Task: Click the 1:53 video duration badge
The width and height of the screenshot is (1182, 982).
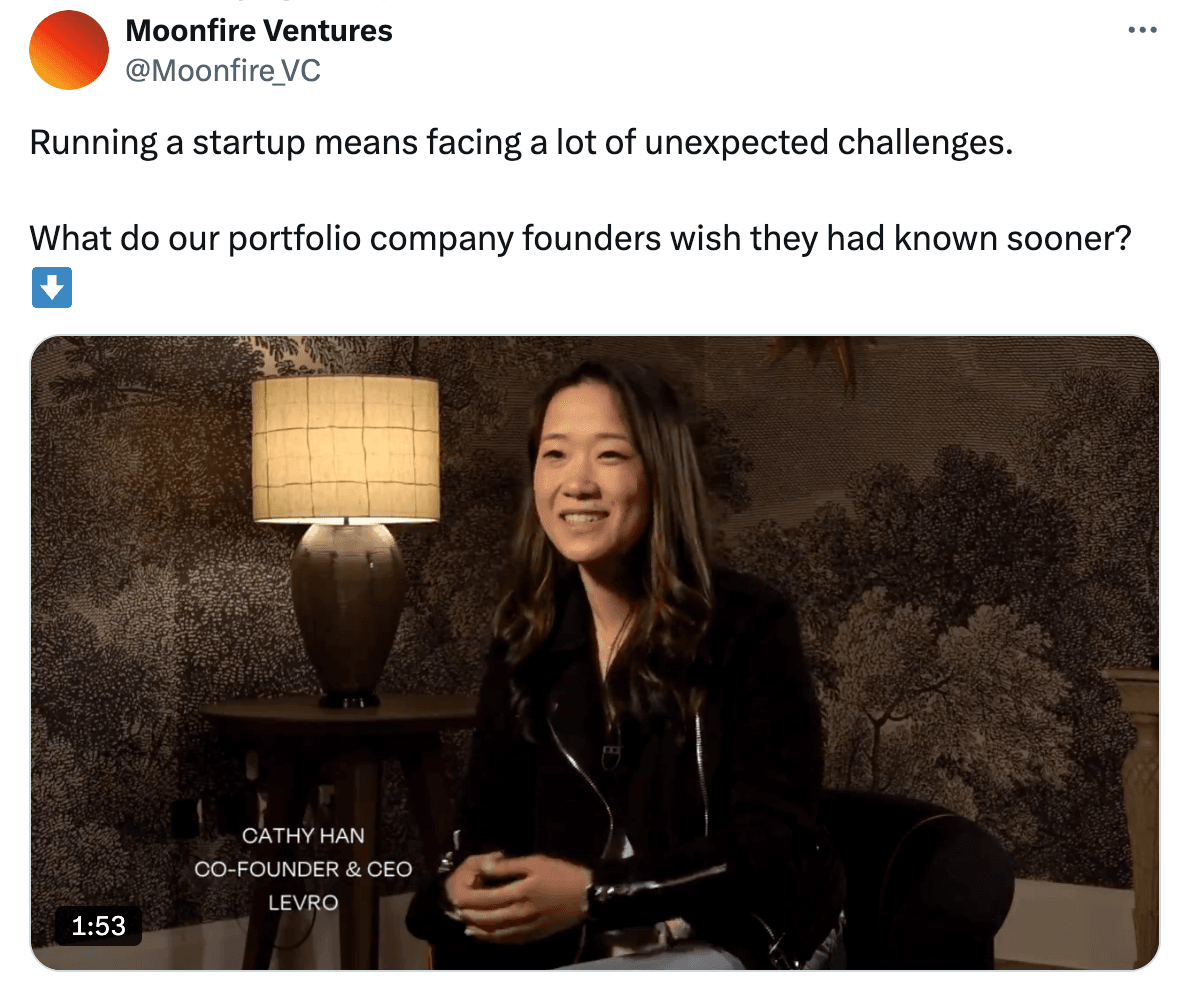Action: 98,925
